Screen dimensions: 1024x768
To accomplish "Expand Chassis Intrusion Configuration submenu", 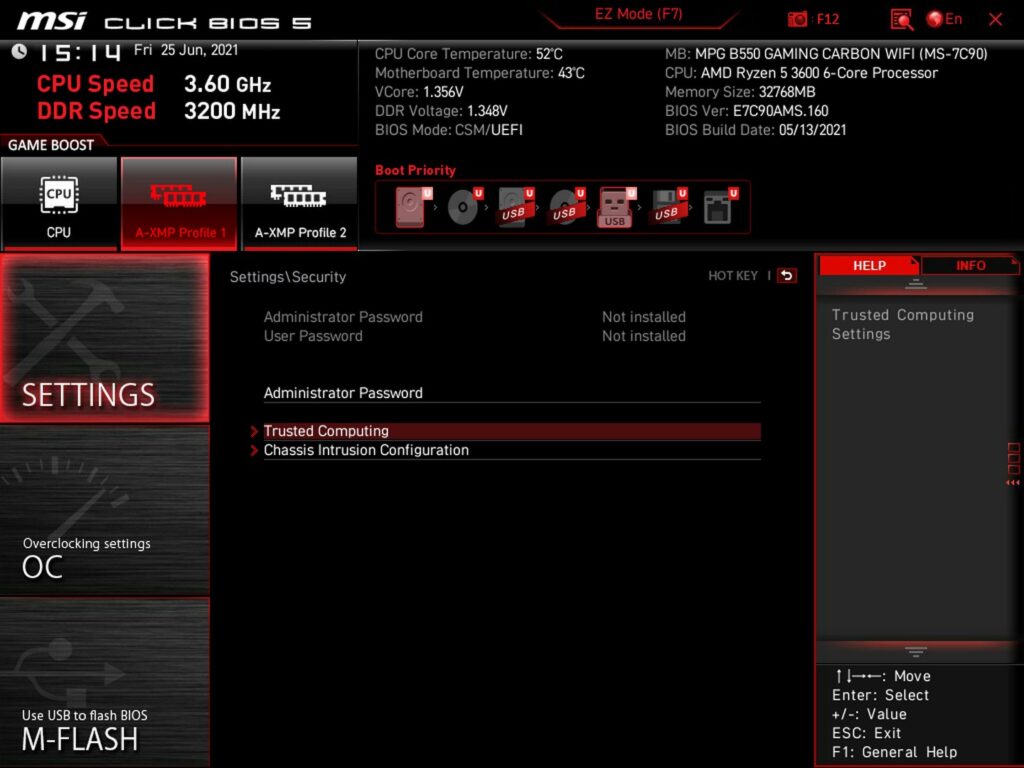I will (x=512, y=450).
